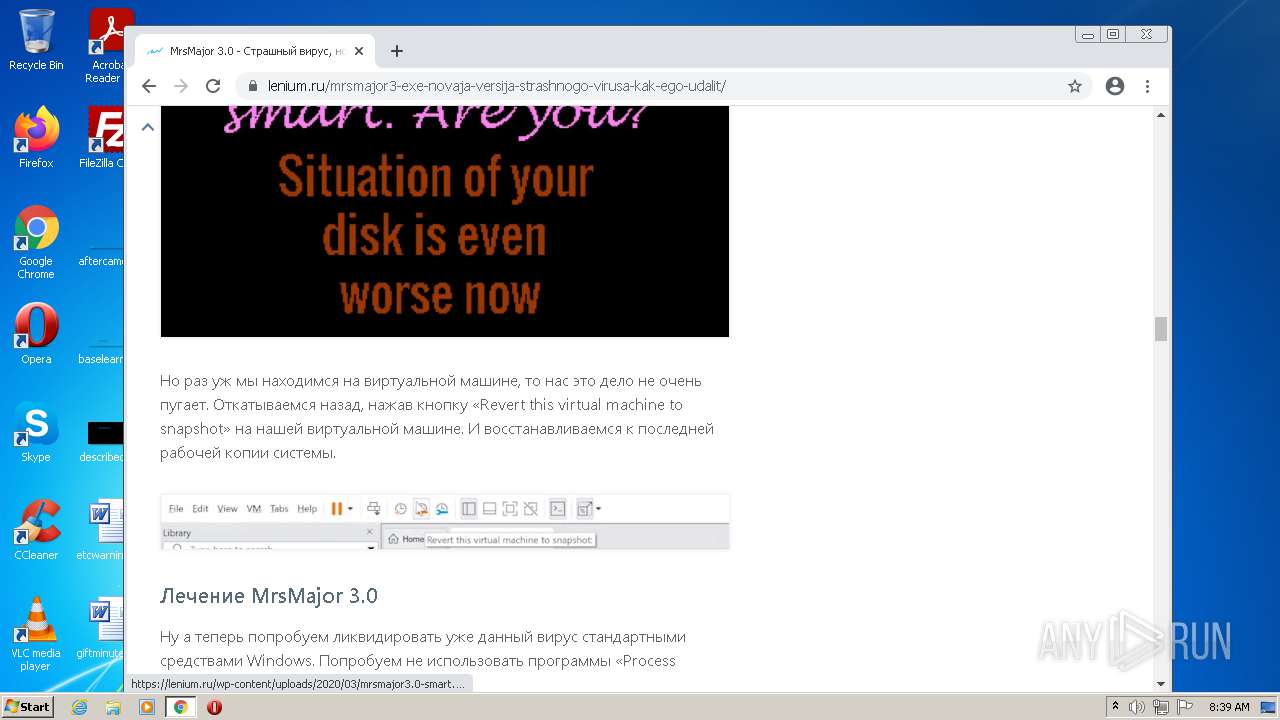The image size is (1280, 720).
Task: Click the scroll-to-top chevron on page
Action: tap(148, 127)
